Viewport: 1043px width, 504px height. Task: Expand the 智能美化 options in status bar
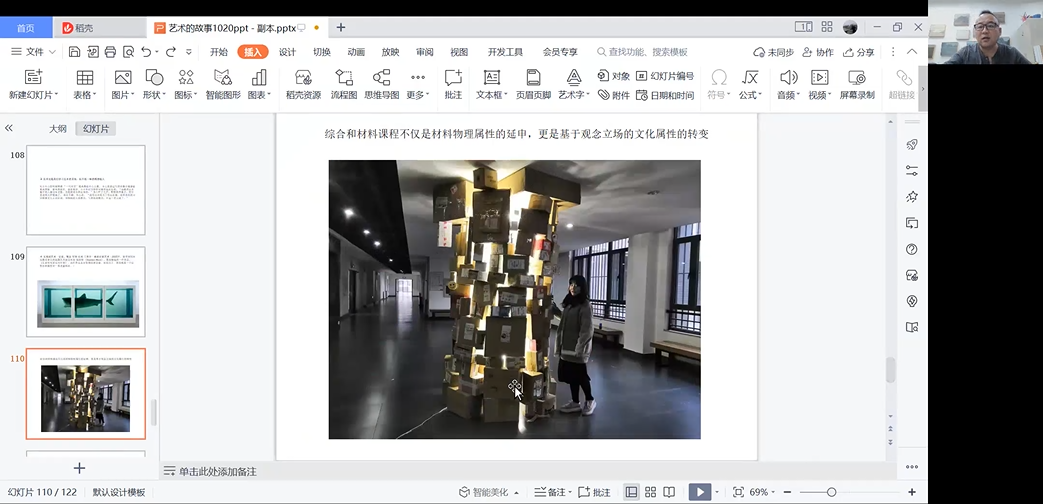(x=516, y=492)
